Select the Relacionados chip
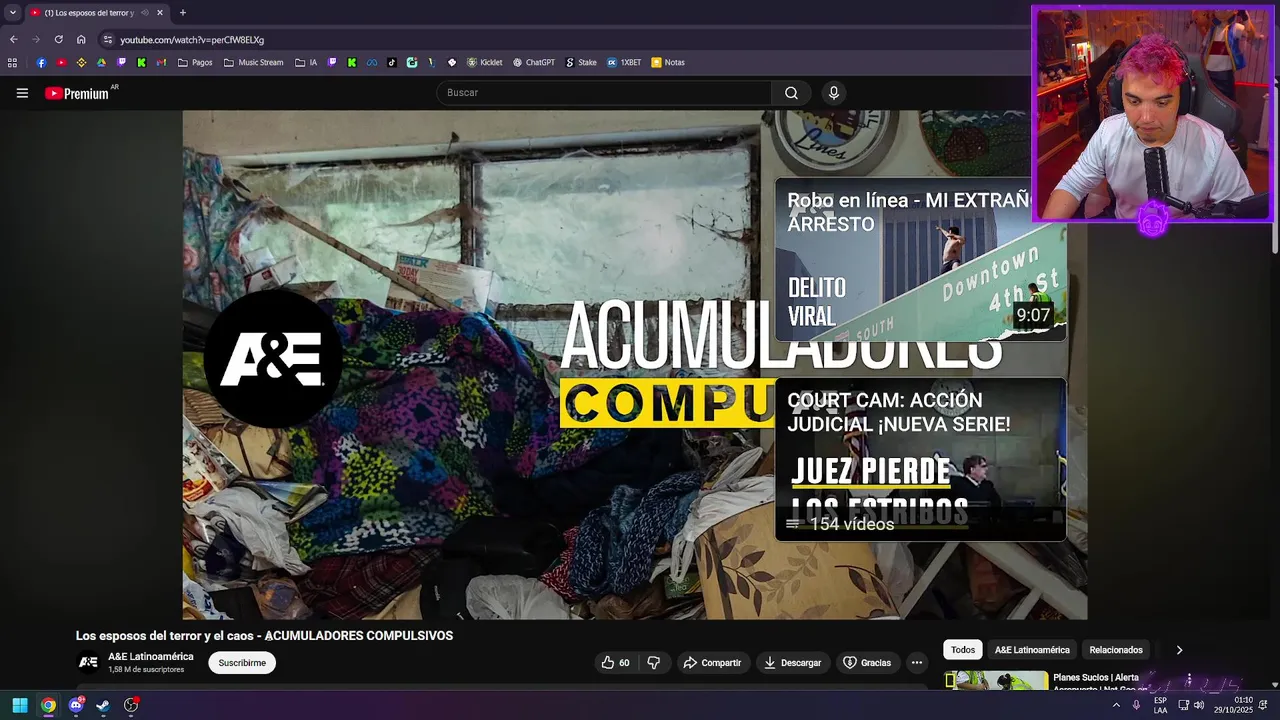1280x720 pixels. tap(1116, 650)
